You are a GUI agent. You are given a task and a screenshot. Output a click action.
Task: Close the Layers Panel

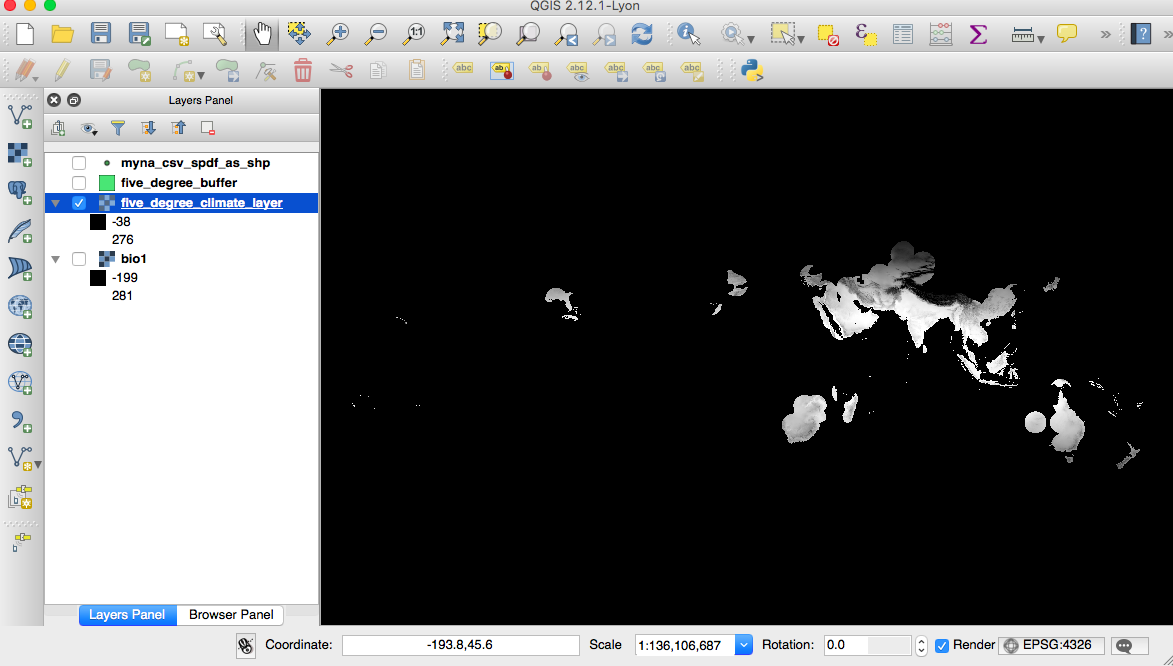(x=54, y=100)
